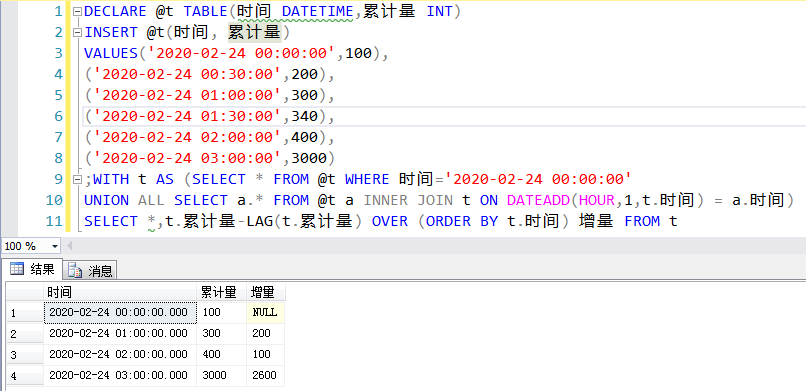Click the highlighted 累计量 on line 2
The height and width of the screenshot is (391, 806).
[254, 32]
